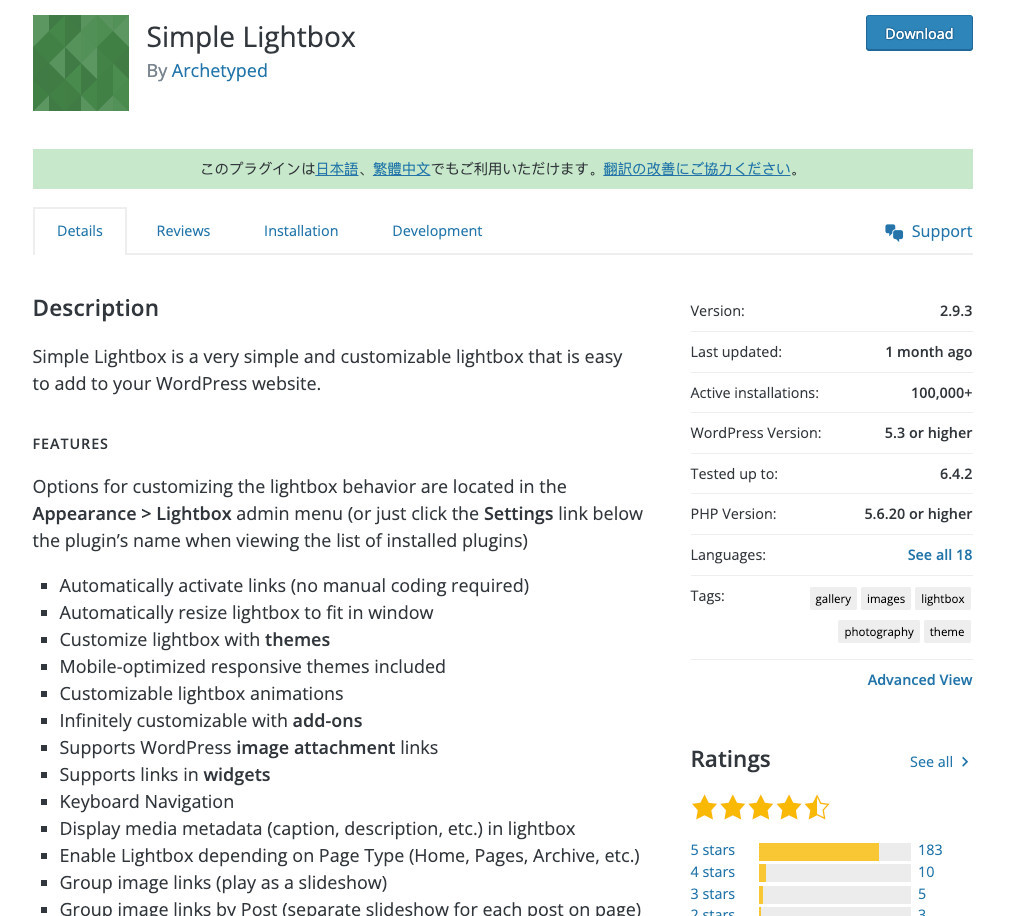This screenshot has width=1009, height=916.
Task: Select the Details tab
Action: 80,231
